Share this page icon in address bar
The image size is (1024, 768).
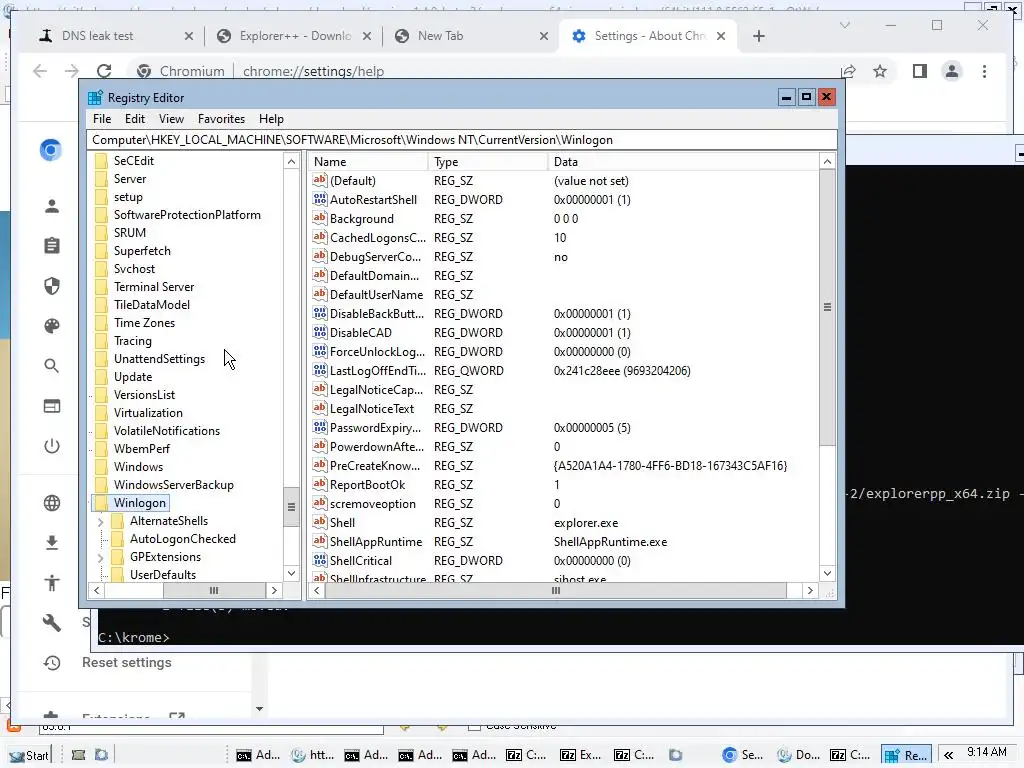(848, 71)
